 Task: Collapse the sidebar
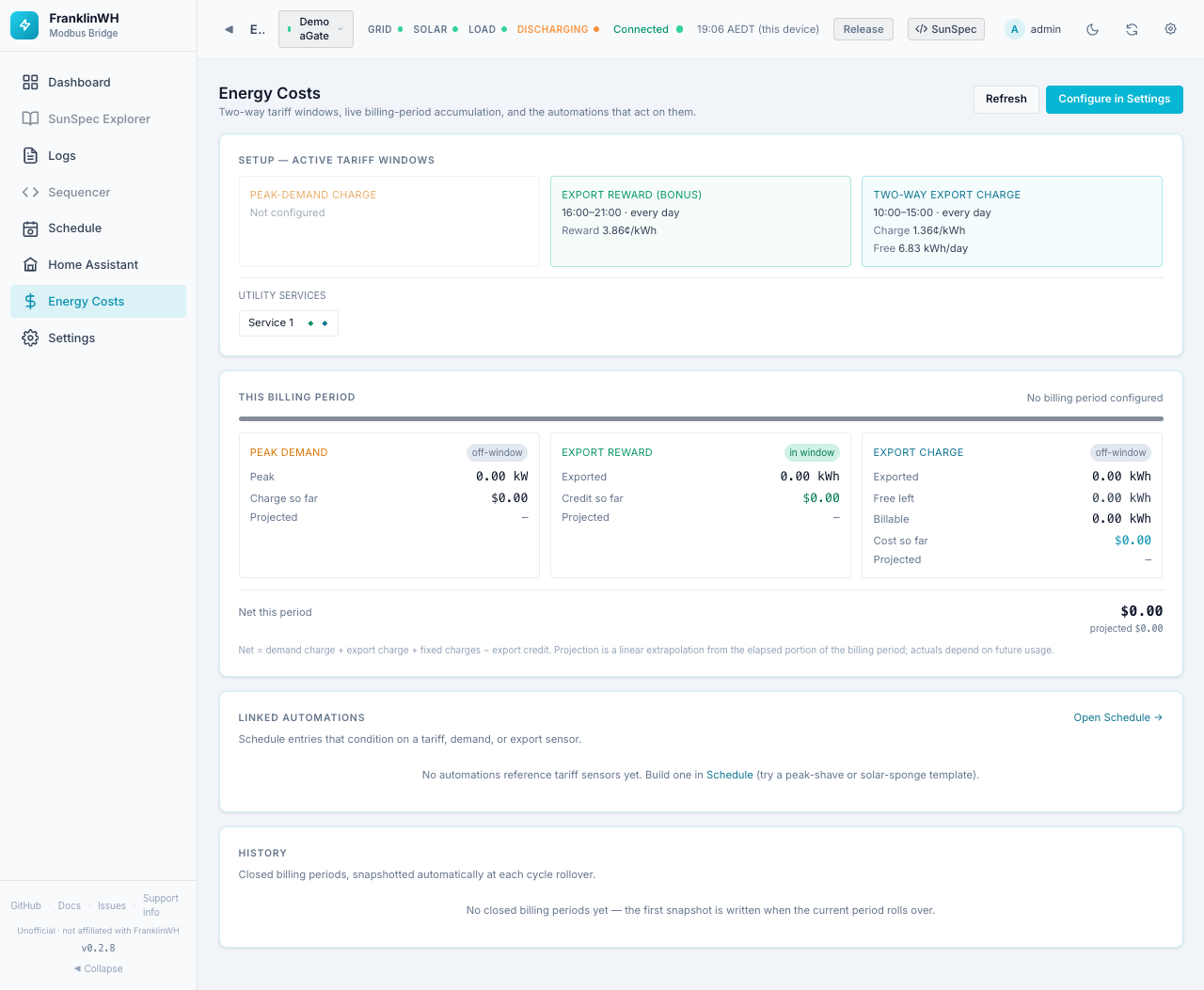pyautogui.click(x=98, y=968)
